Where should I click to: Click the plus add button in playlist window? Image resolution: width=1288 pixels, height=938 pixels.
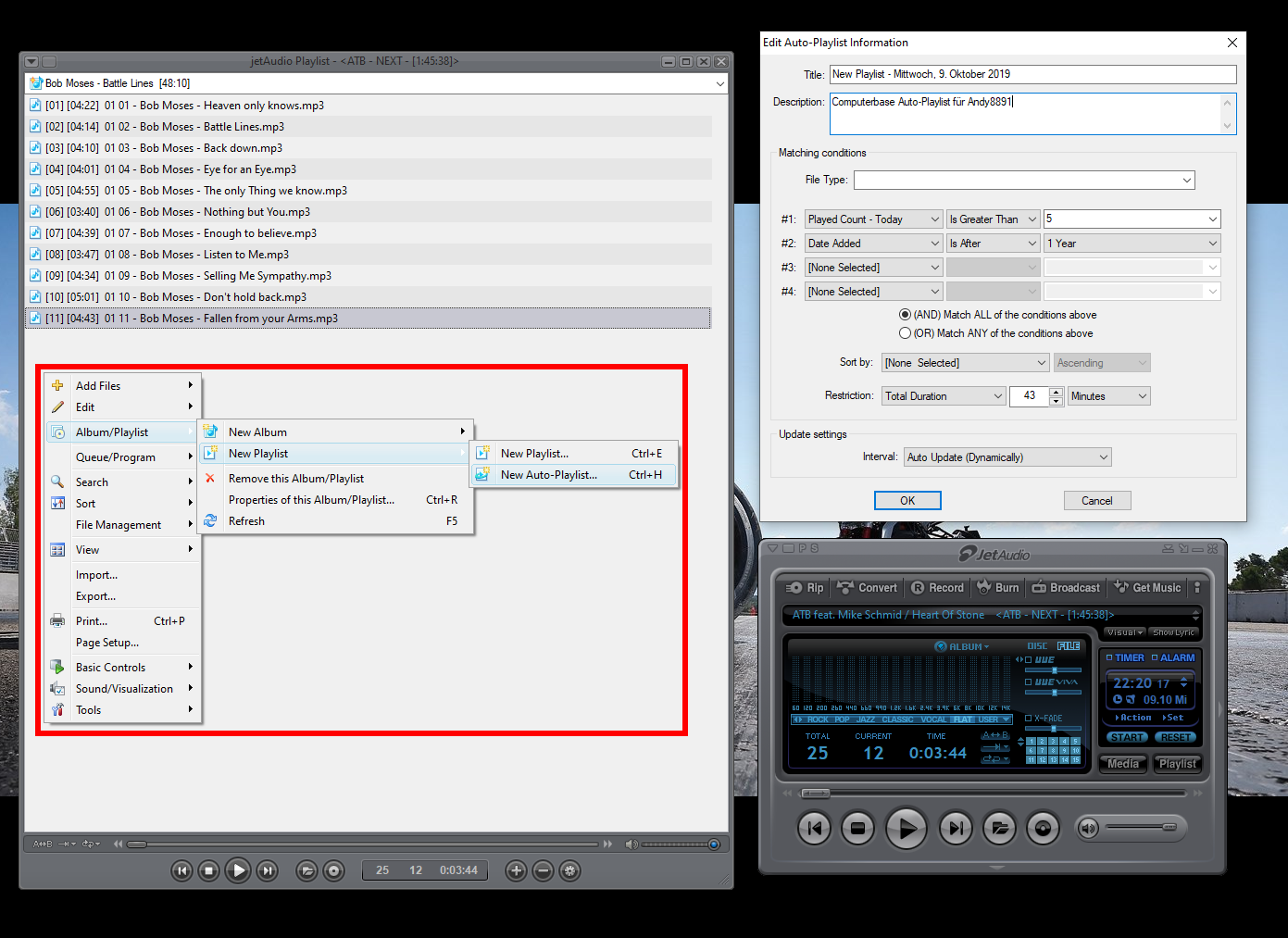tap(517, 870)
